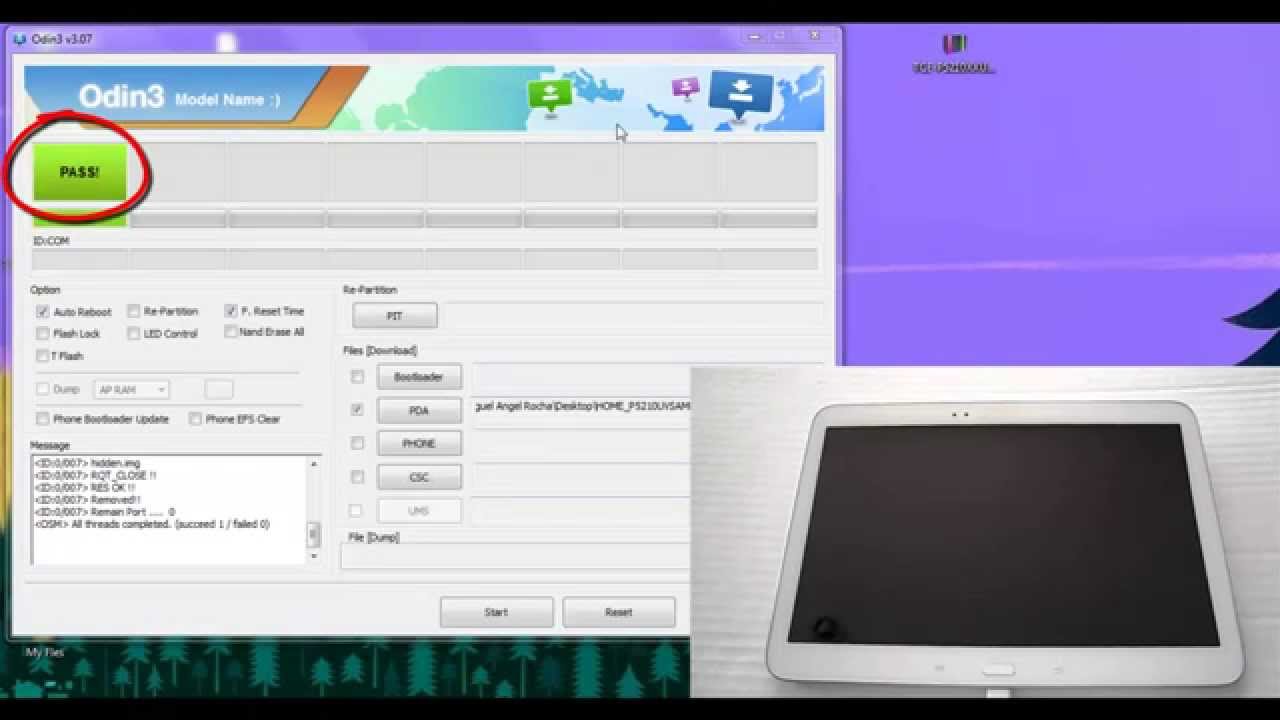Click the PIT button
The image size is (1280, 720).
pos(395,316)
